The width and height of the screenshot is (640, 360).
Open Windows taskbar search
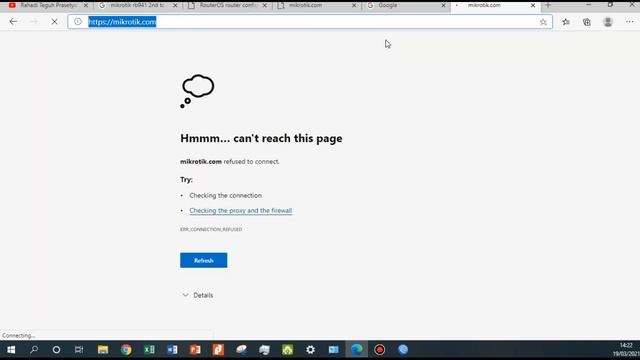34,350
